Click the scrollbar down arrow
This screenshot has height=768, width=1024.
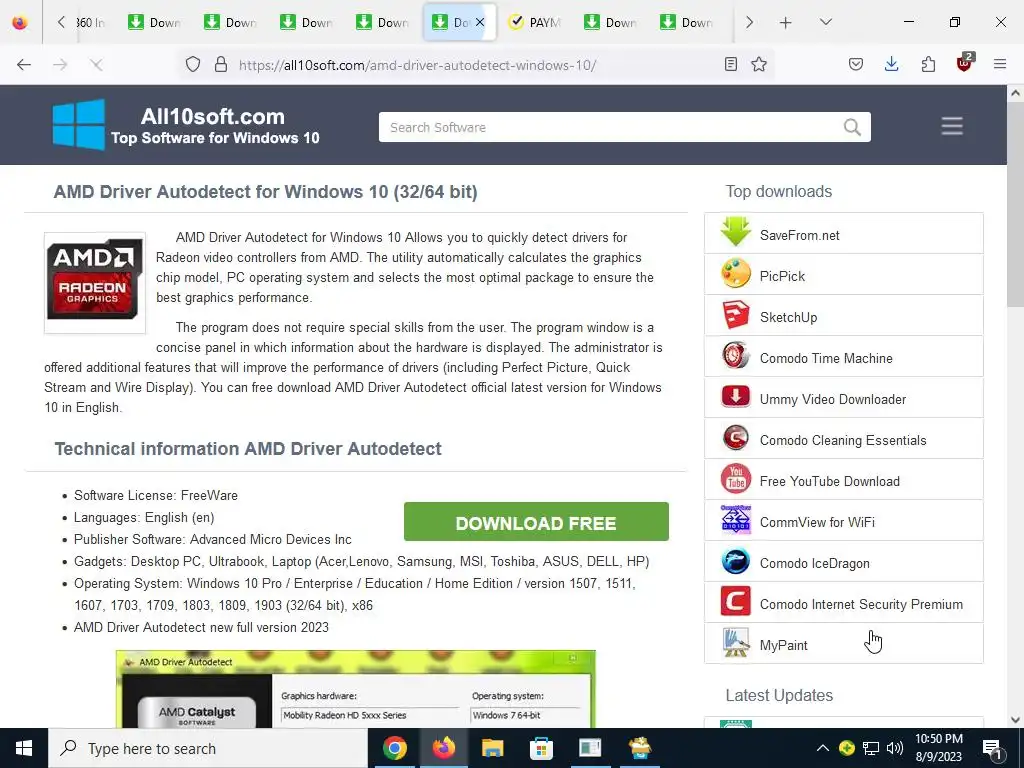click(x=1015, y=720)
